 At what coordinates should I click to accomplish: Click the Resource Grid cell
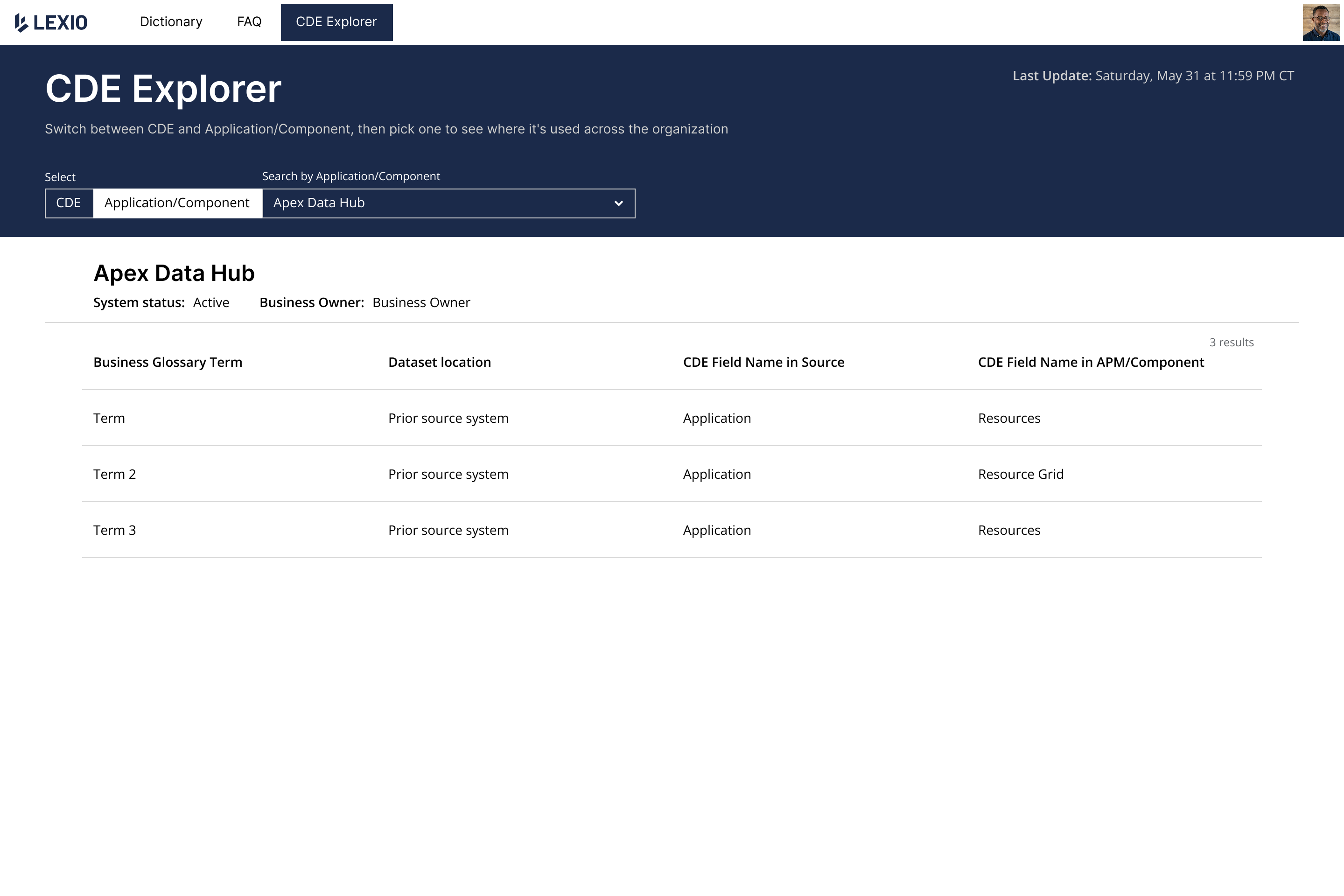tap(1021, 474)
